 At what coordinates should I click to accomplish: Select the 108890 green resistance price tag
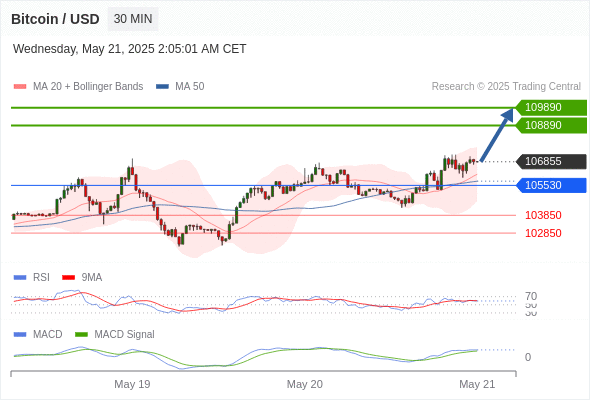tap(551, 125)
